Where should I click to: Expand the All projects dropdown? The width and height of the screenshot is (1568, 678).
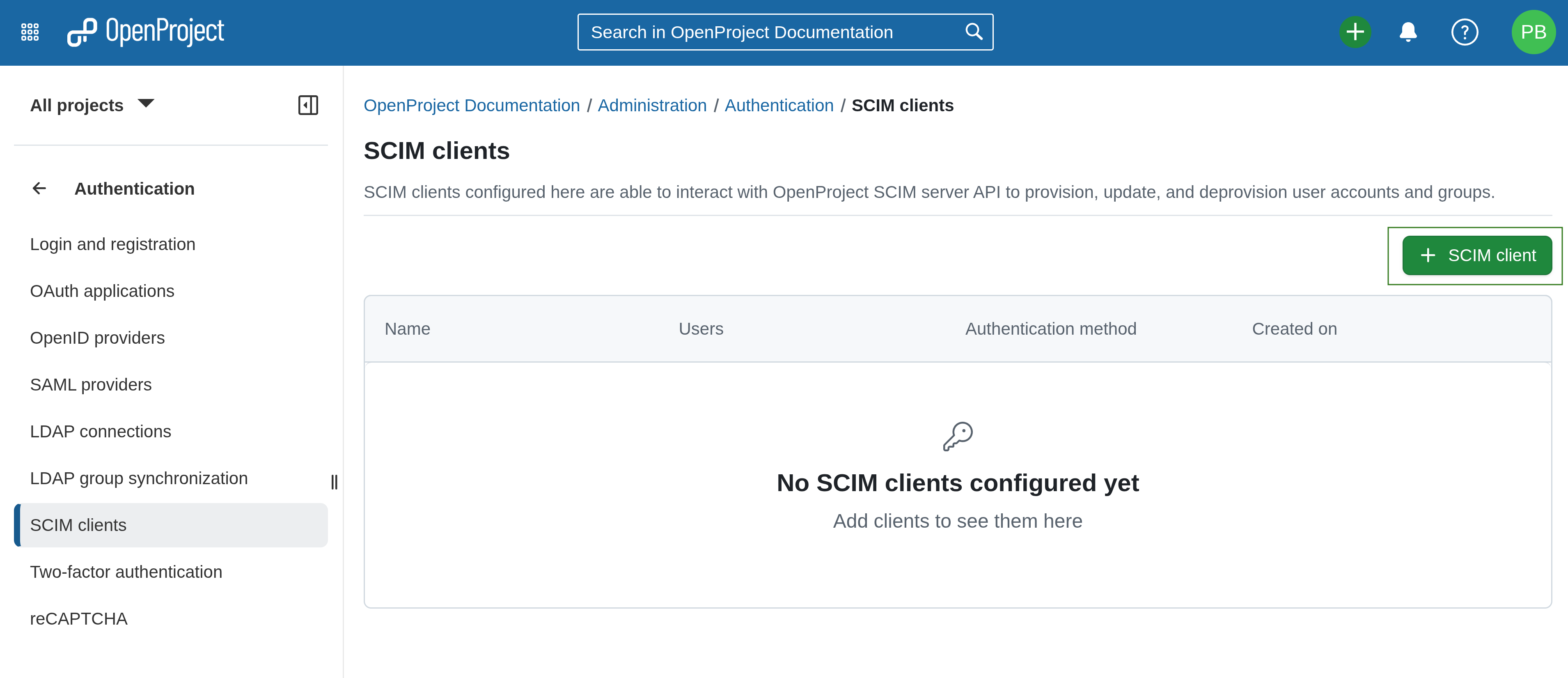pyautogui.click(x=92, y=105)
